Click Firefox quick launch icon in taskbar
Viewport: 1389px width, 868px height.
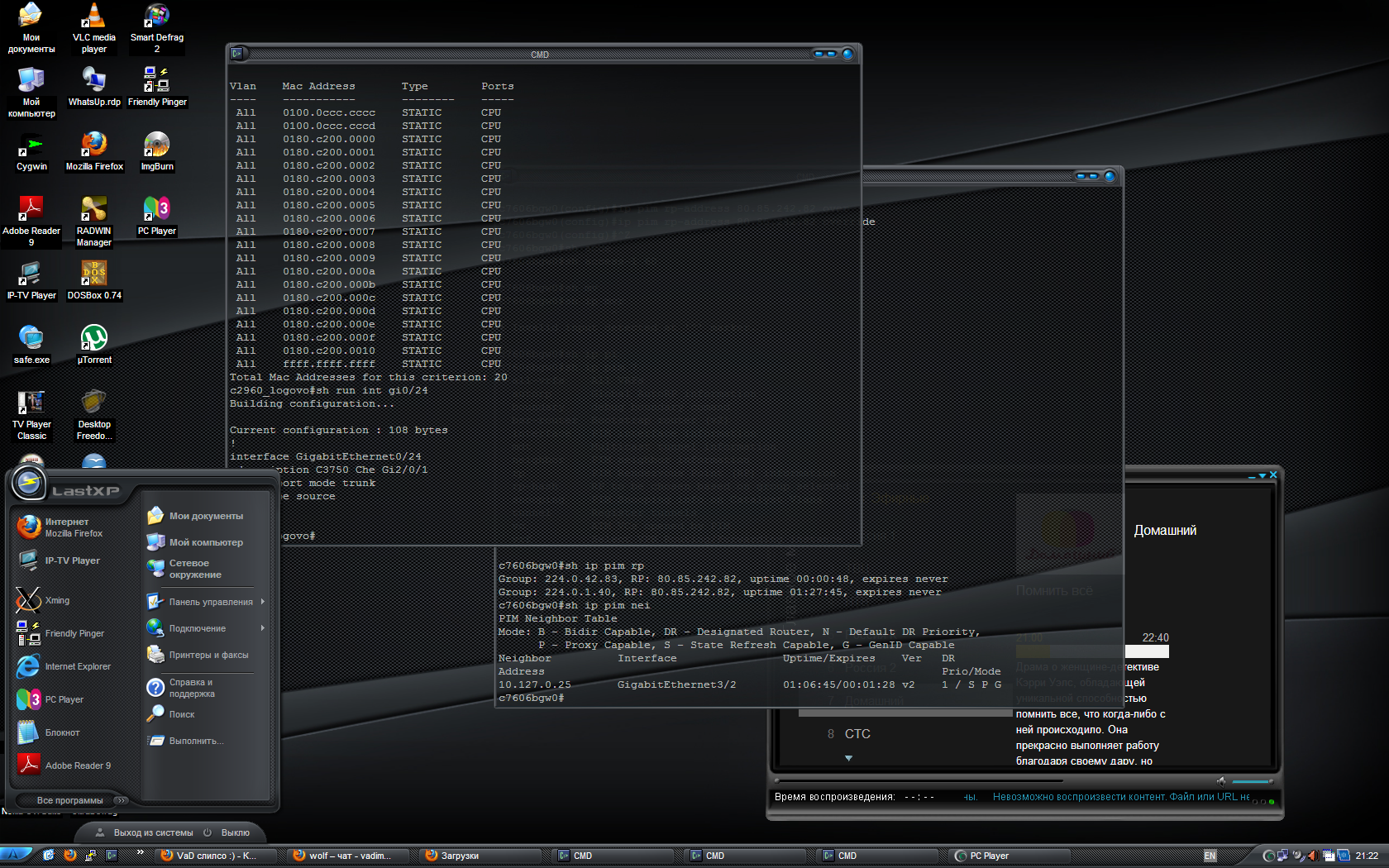point(69,856)
